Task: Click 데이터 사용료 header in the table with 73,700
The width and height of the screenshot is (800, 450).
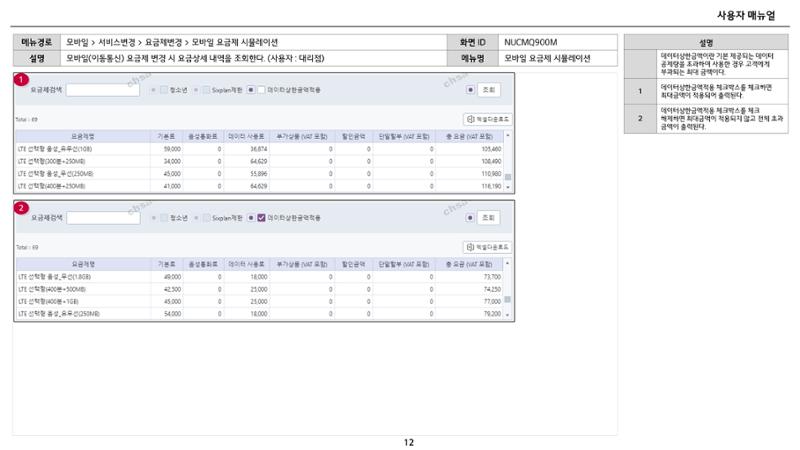Action: (x=246, y=264)
